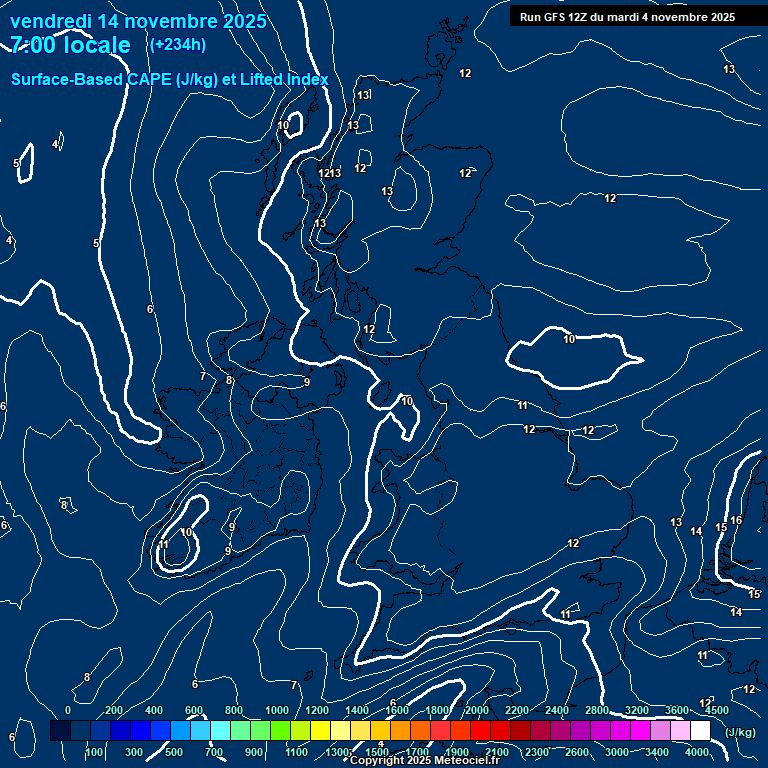Click the white swatch ending the CAPE legend
Image resolution: width=768 pixels, height=768 pixels.
coord(700,730)
